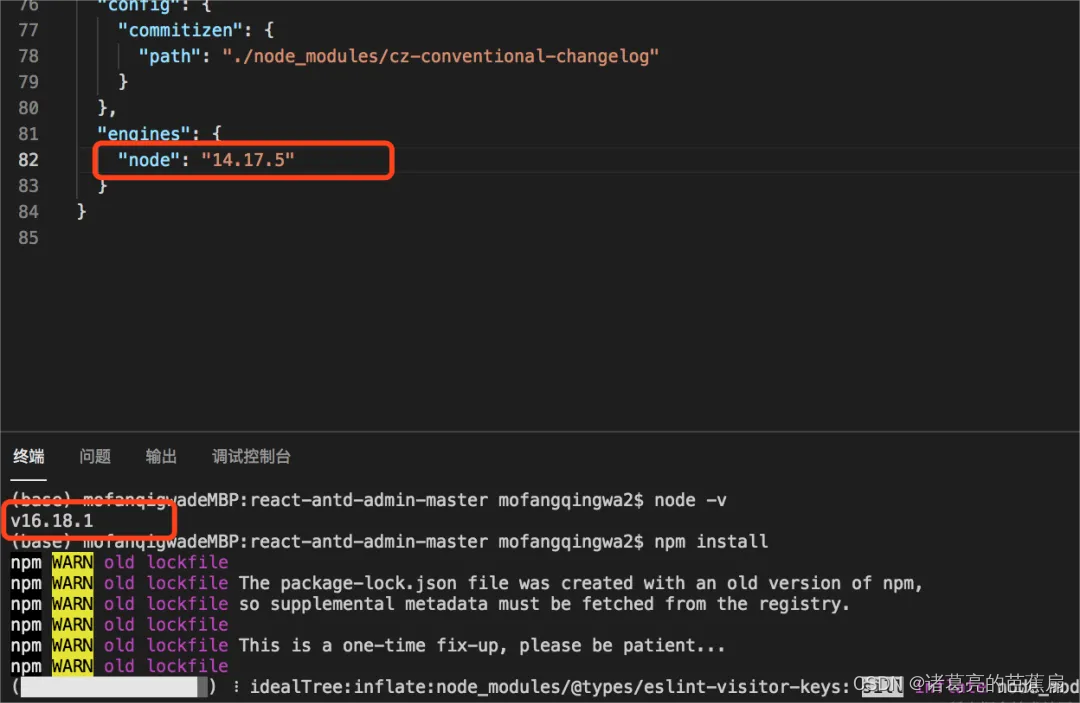Click line number 83 in the gutter
The width and height of the screenshot is (1080, 703).
click(x=28, y=186)
